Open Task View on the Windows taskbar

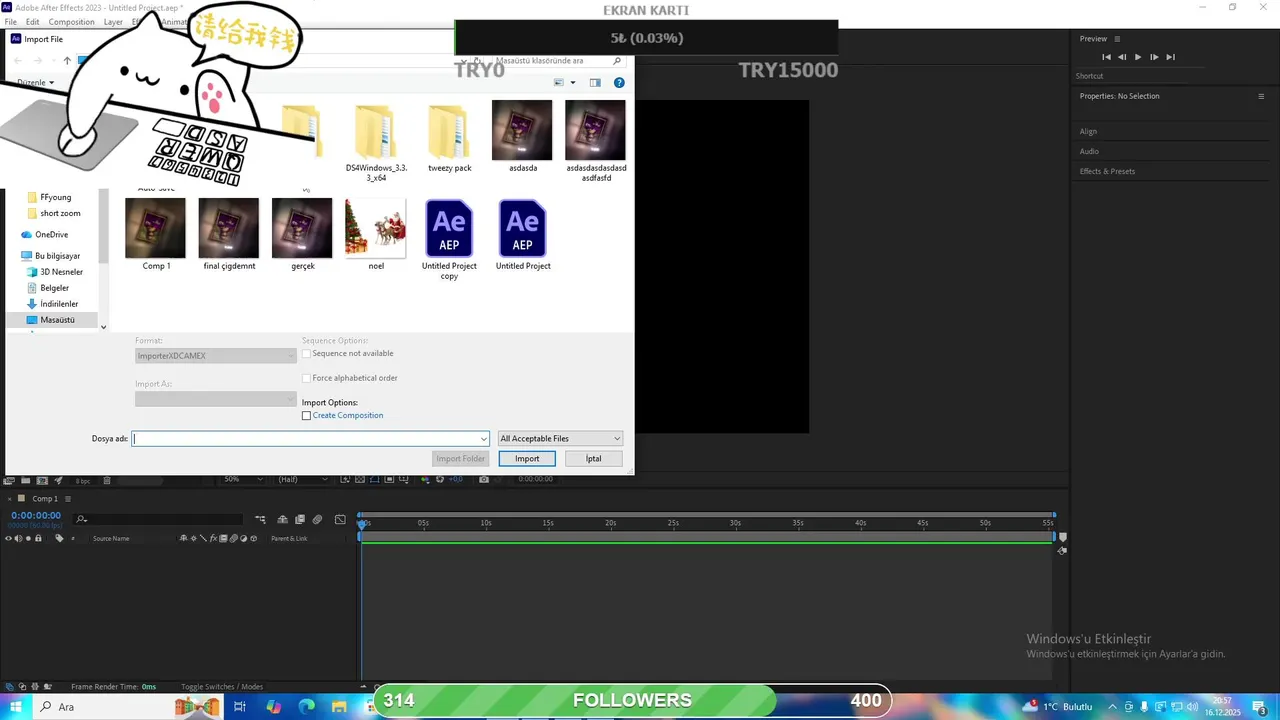click(240, 707)
